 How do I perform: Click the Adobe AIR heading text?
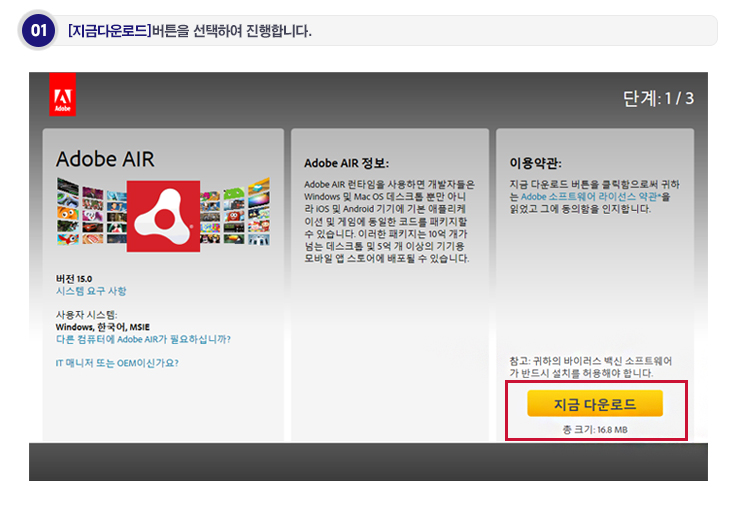pos(105,159)
